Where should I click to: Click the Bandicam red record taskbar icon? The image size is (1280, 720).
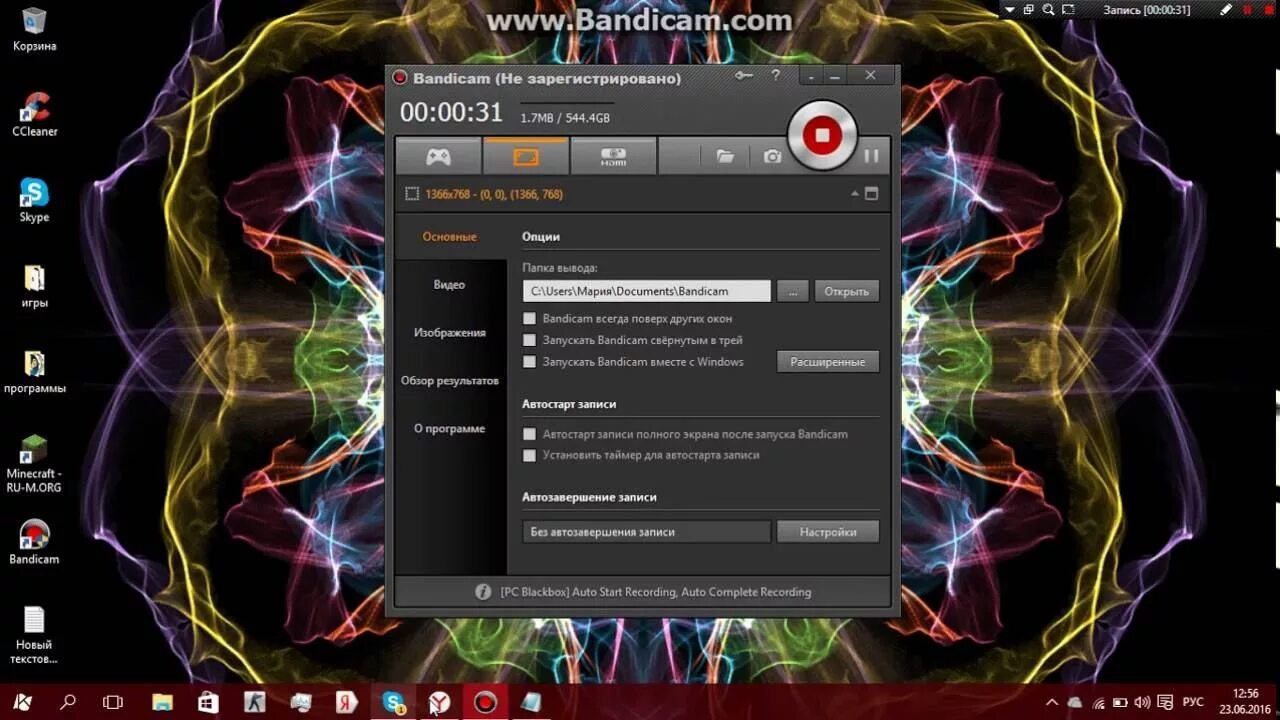point(485,702)
